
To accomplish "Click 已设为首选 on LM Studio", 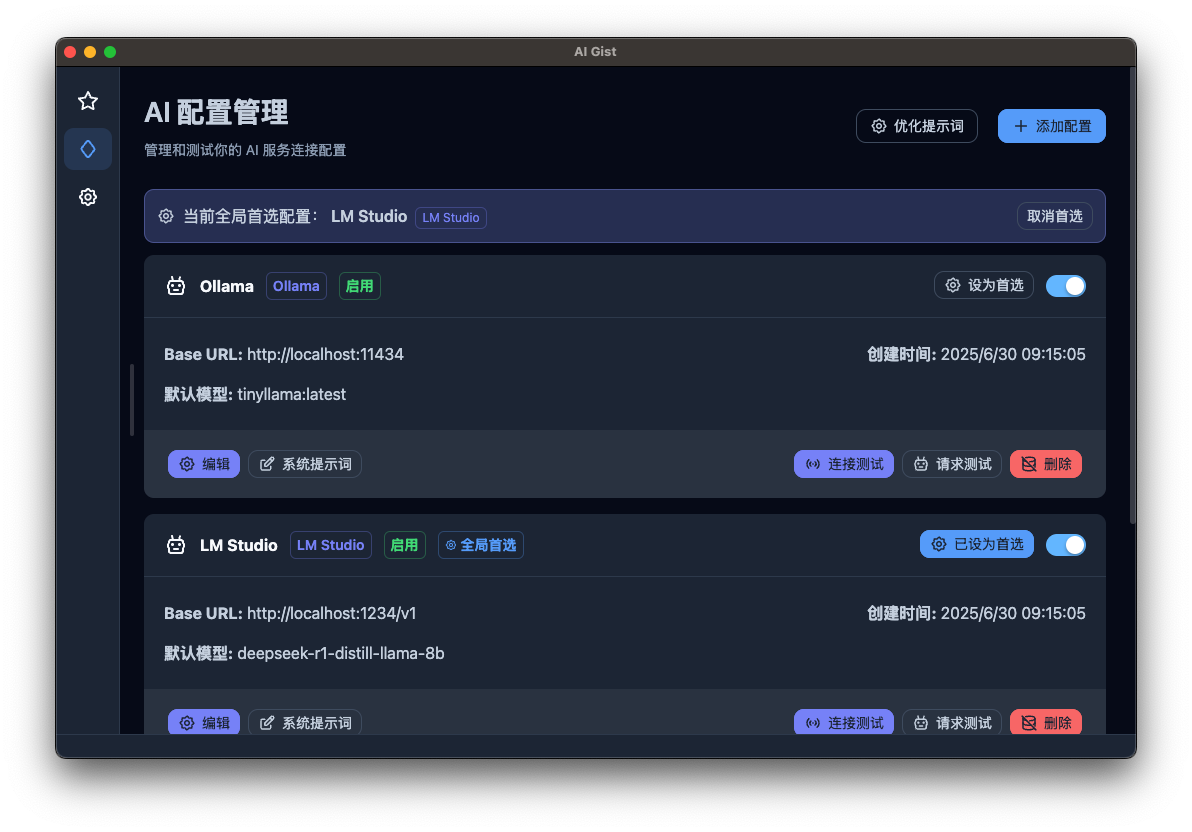I will click(x=976, y=544).
